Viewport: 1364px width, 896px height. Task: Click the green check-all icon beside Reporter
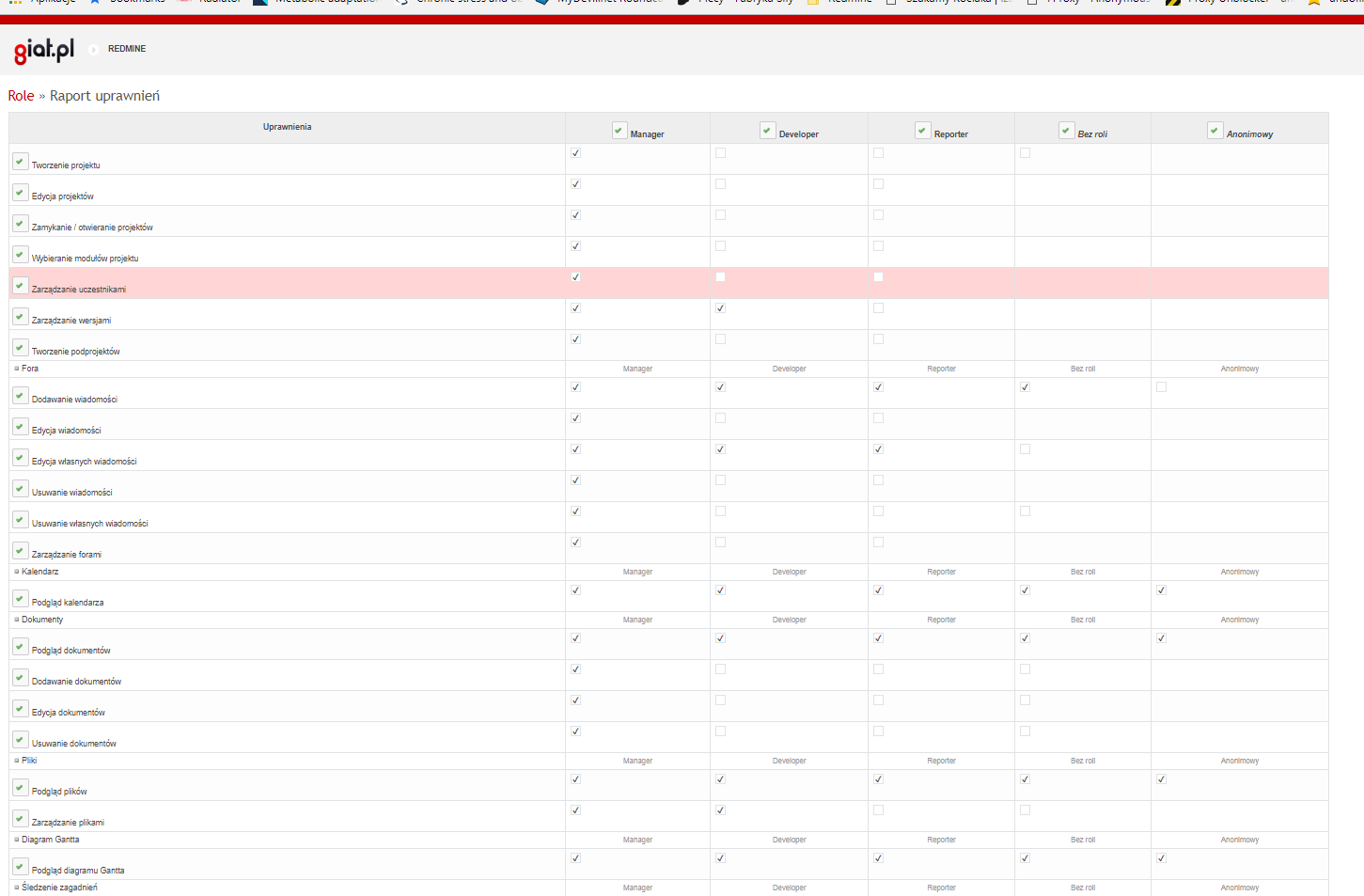[x=923, y=131]
